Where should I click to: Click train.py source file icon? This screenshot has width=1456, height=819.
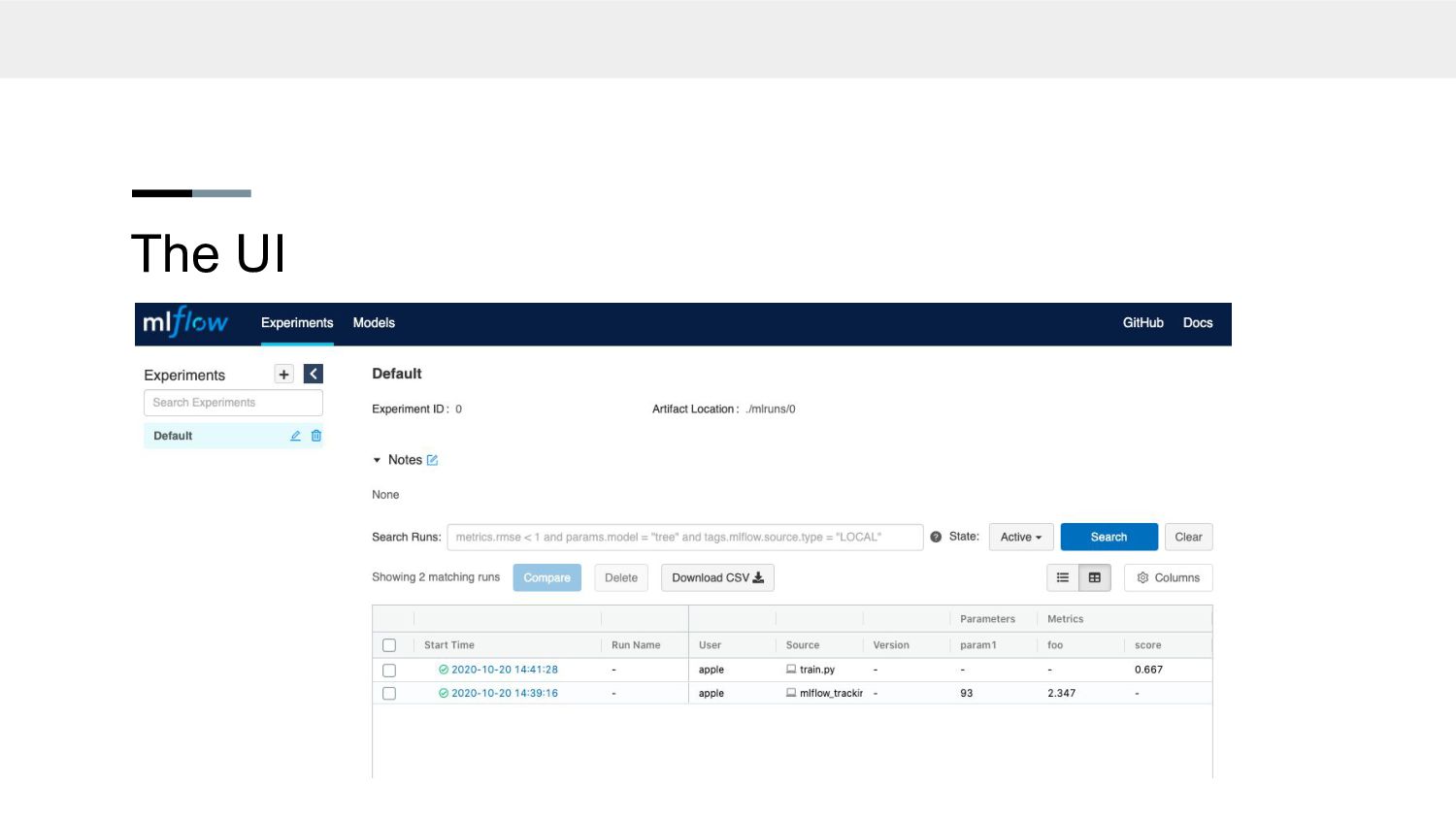click(x=791, y=669)
